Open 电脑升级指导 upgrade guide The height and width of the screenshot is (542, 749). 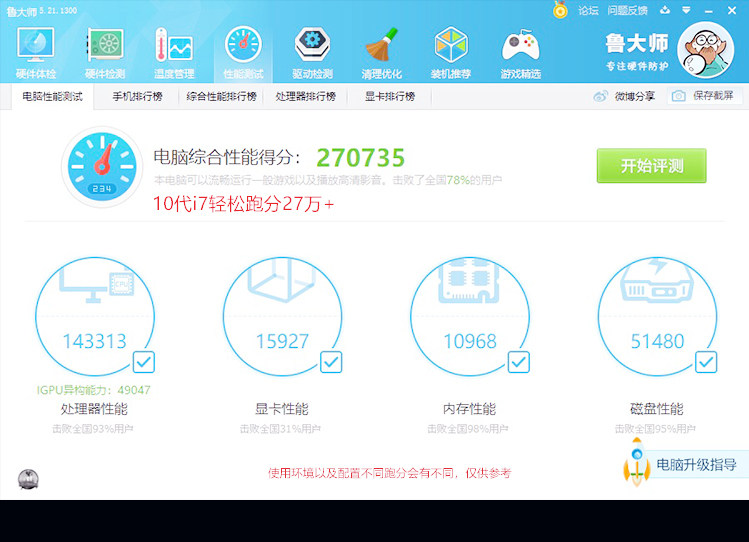tap(696, 464)
